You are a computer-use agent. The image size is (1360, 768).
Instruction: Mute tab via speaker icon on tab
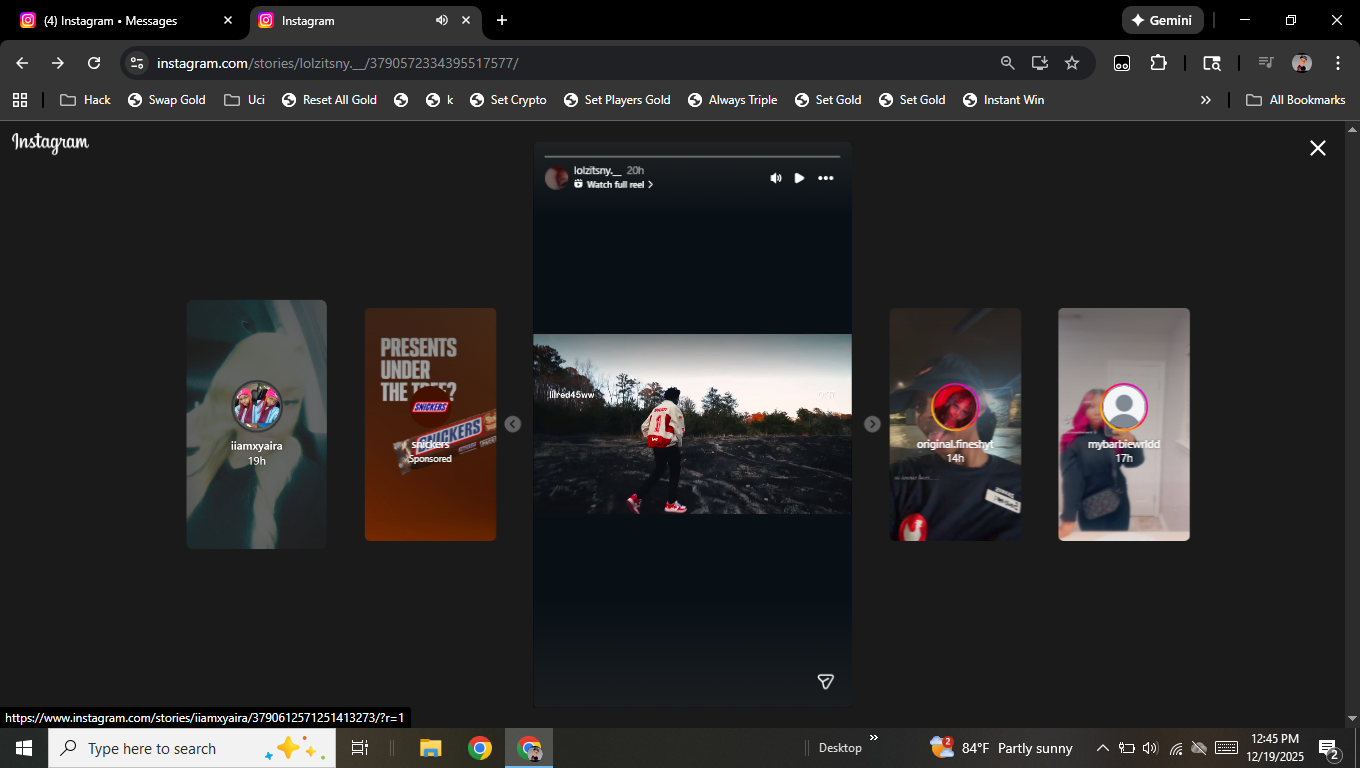pyautogui.click(x=441, y=20)
